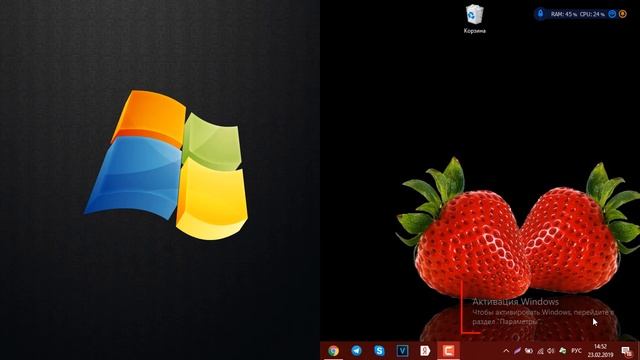Open the network connections tray icon
The height and width of the screenshot is (360, 640).
pos(540,351)
